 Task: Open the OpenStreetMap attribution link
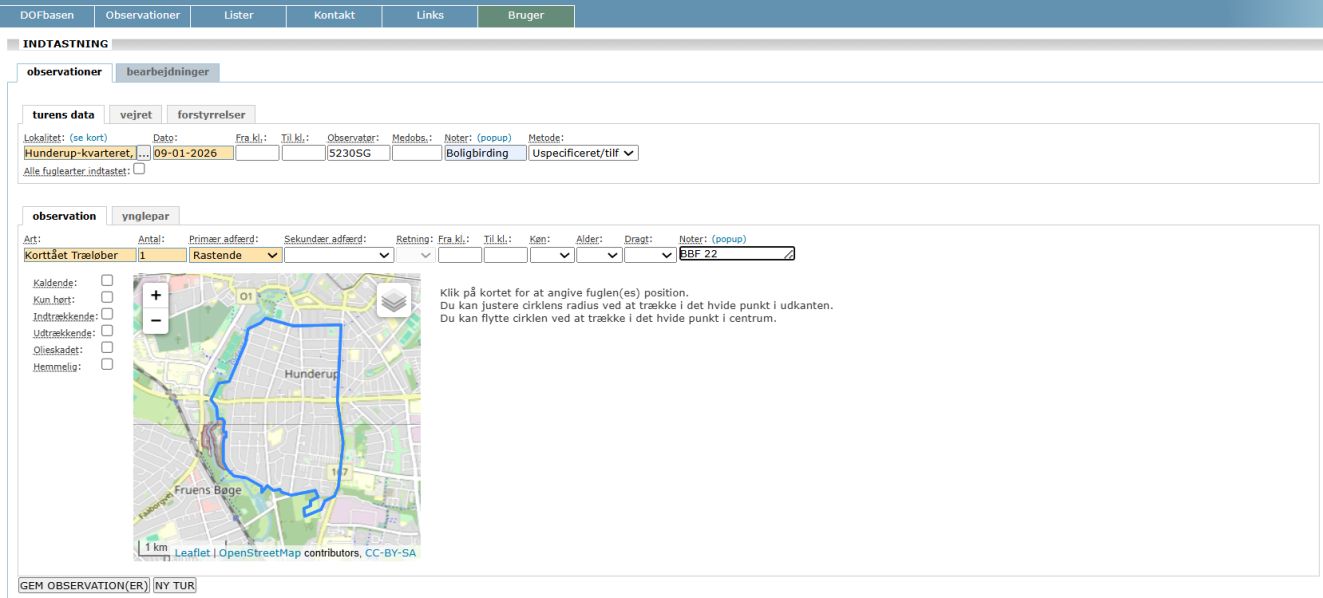260,553
